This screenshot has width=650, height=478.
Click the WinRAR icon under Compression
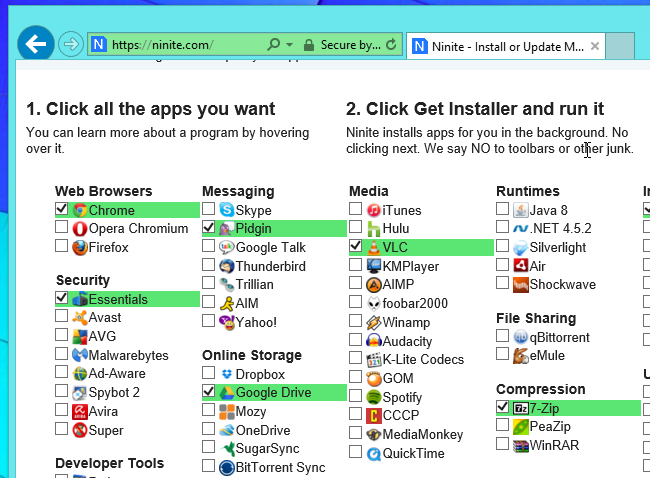tap(521, 446)
